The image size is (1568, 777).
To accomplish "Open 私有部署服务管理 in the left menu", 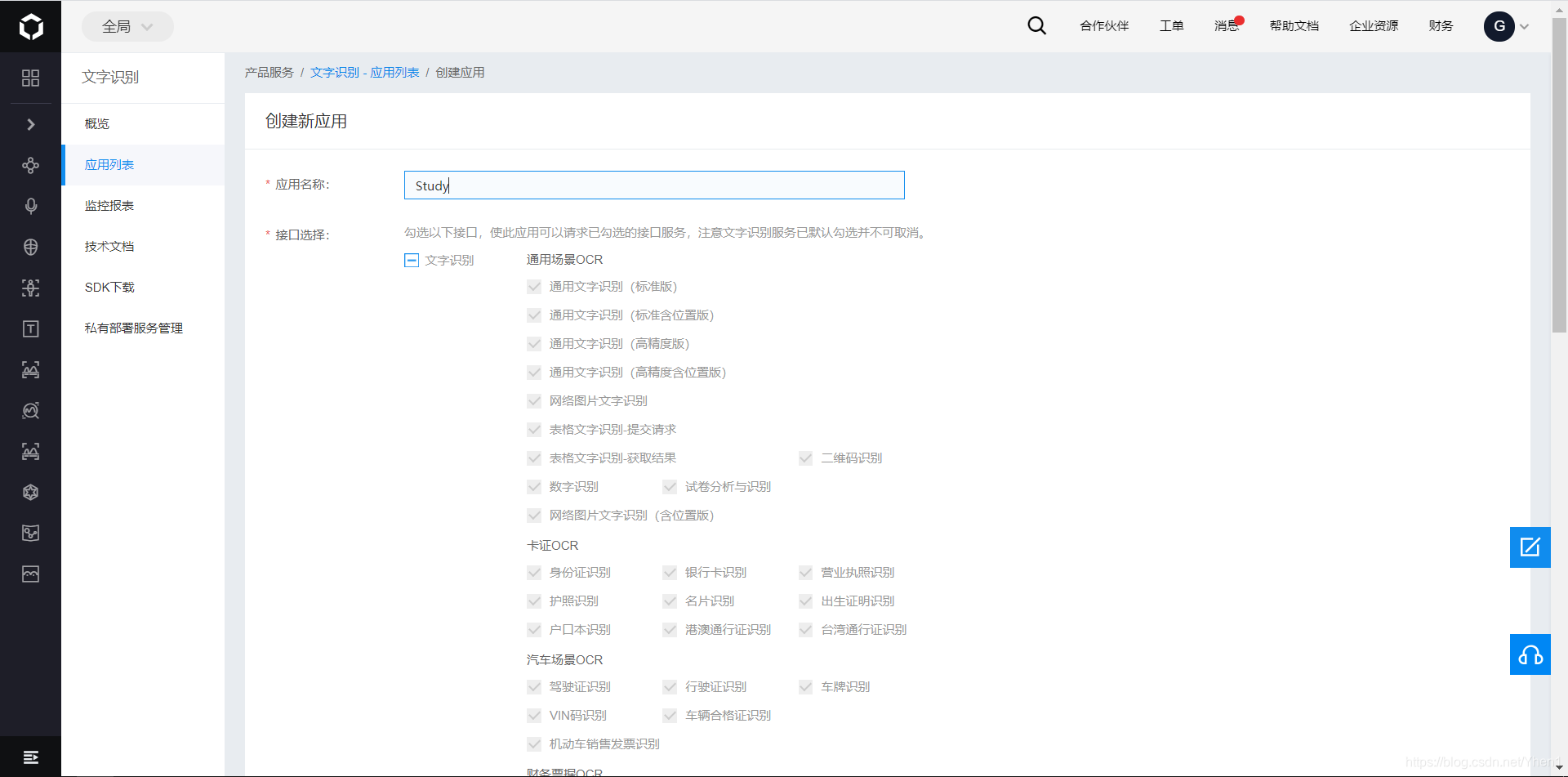I will coord(143,328).
